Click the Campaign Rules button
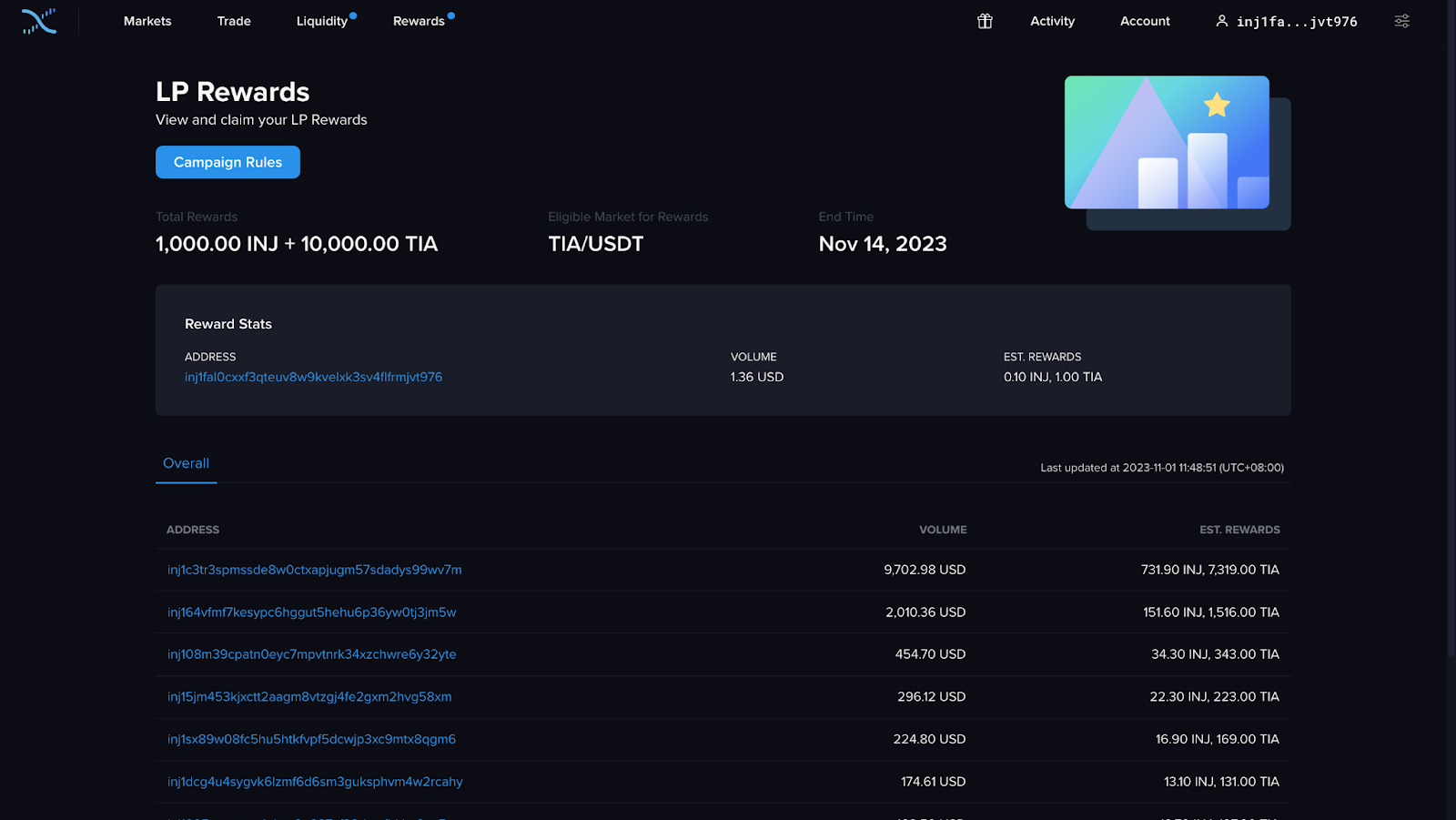The image size is (1456, 820). [227, 162]
